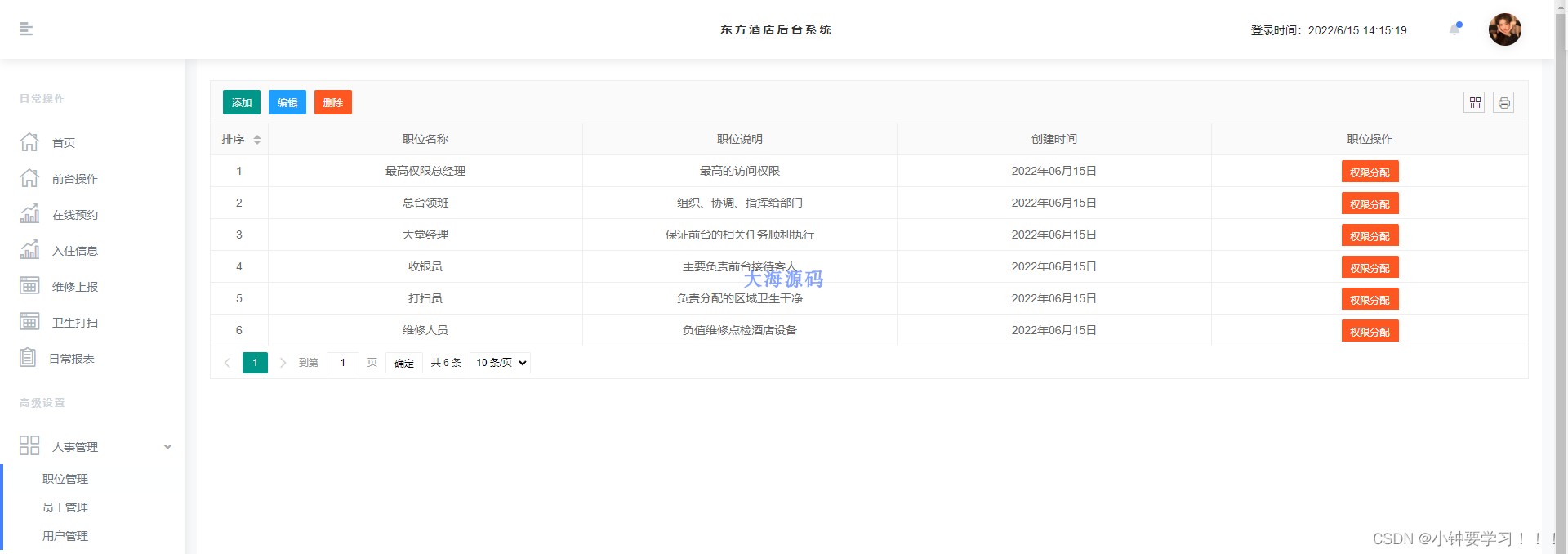Click the page number jump input field
1568x554 pixels.
coord(343,363)
